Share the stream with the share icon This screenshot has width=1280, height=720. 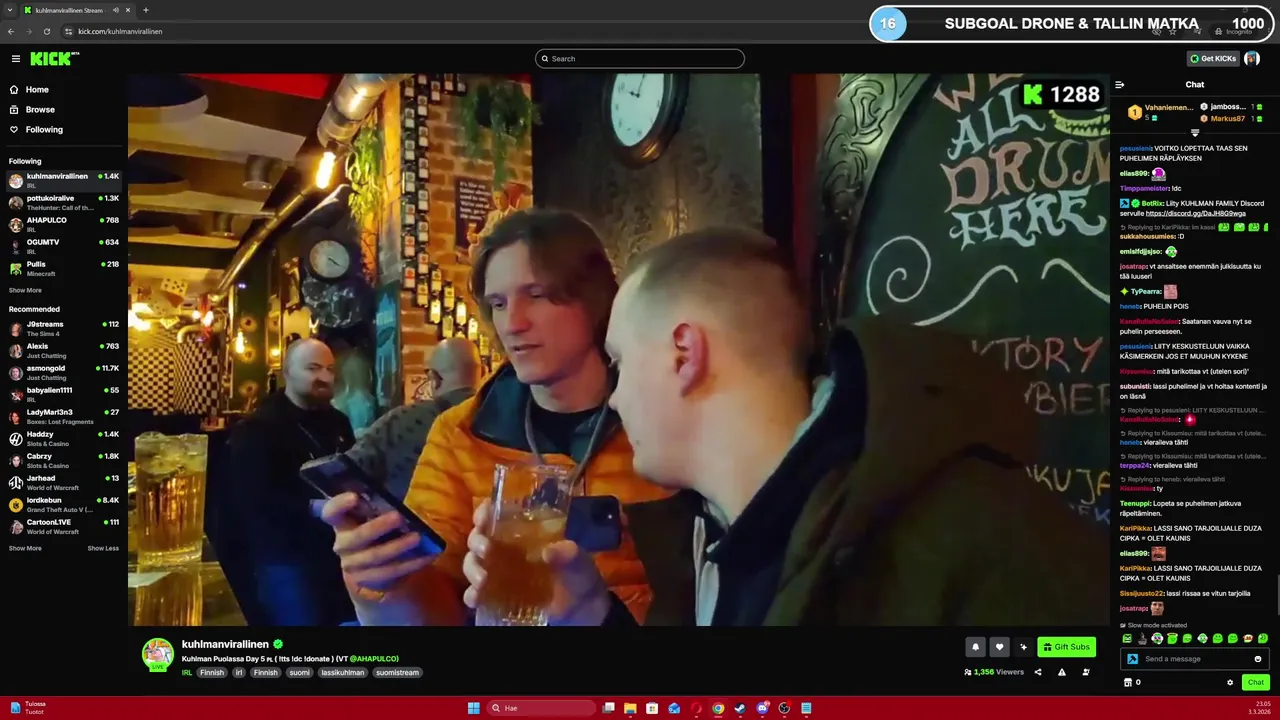1038,672
